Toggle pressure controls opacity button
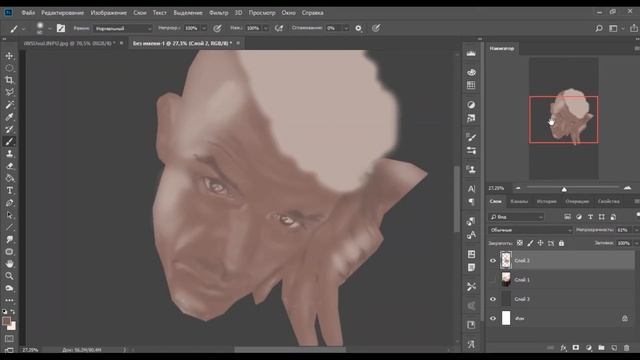 pos(218,28)
